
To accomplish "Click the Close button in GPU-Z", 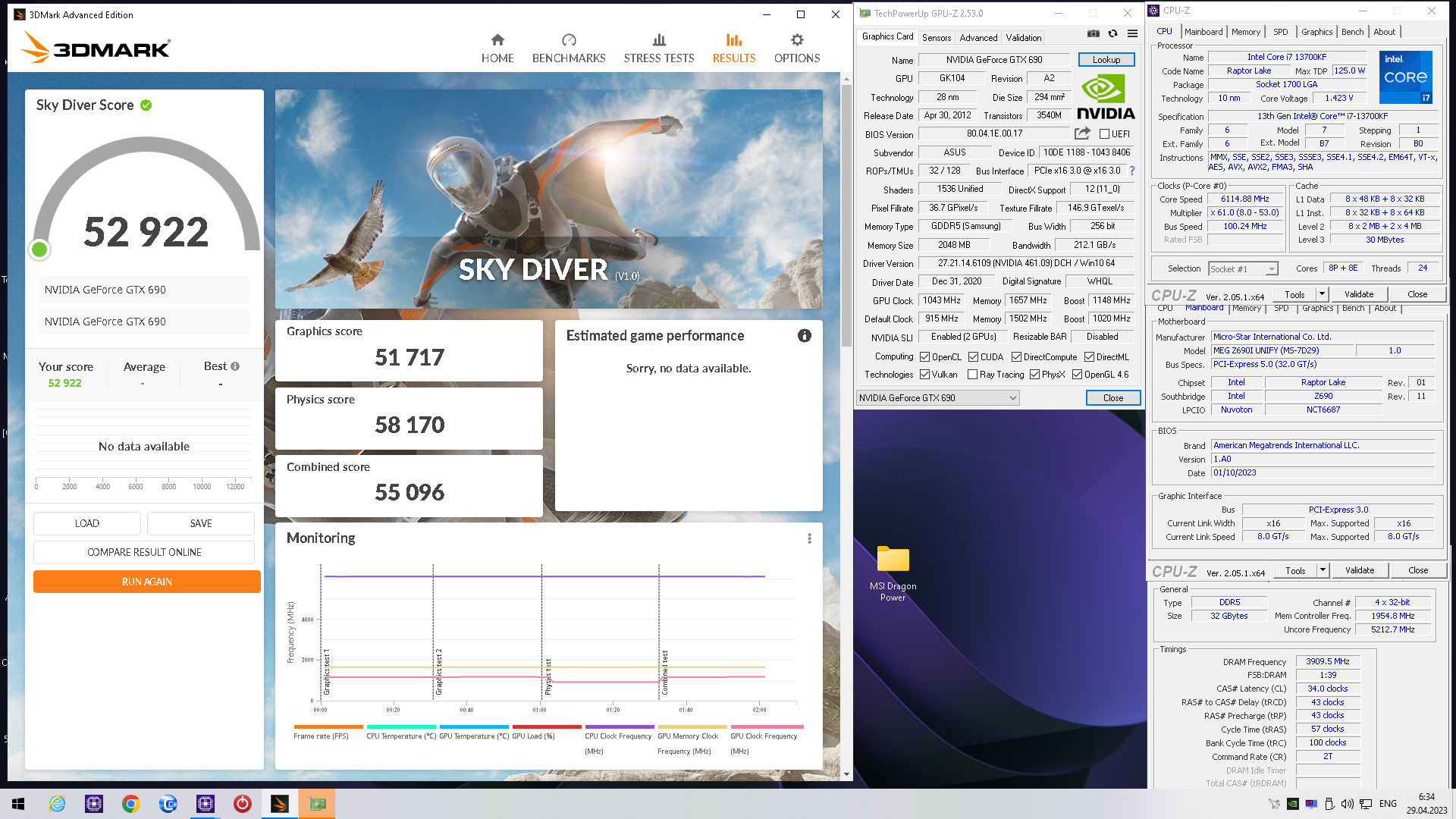I will click(1113, 398).
